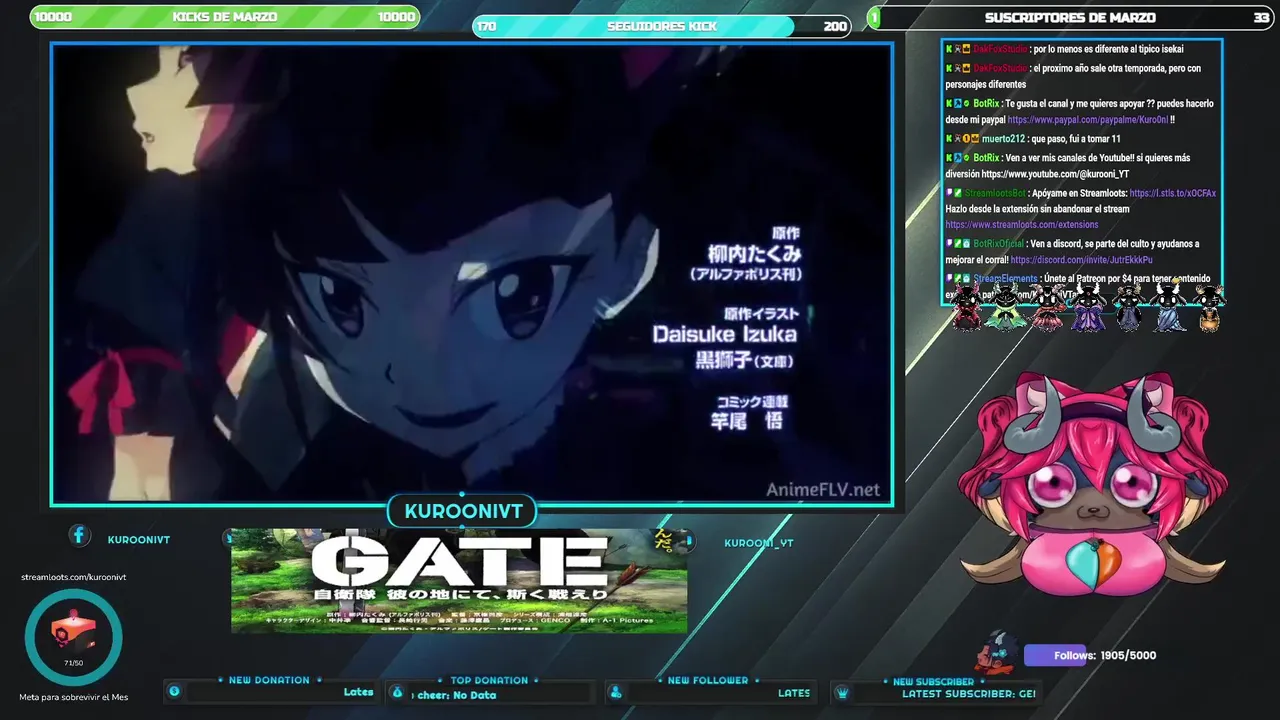The image size is (1280, 720).
Task: Click the pink-haired VTuber avatar
Action: 1092,483
